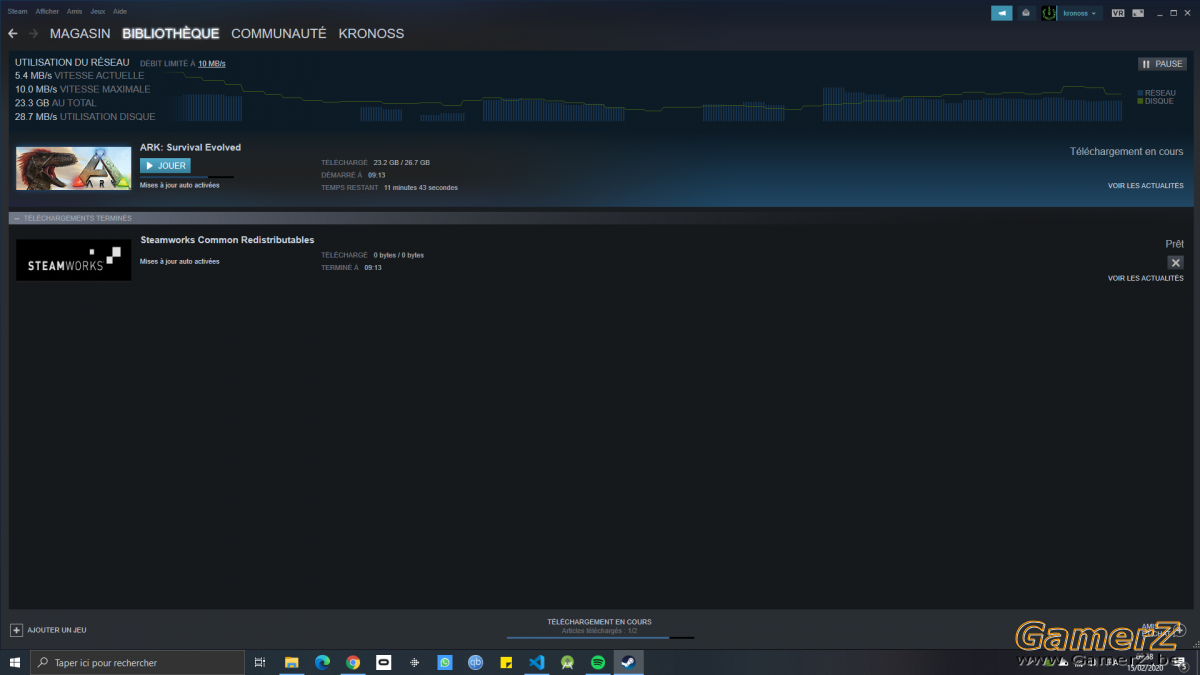The image size is (1200, 675).
Task: Open File Explorer from the taskbar
Action: coord(292,662)
